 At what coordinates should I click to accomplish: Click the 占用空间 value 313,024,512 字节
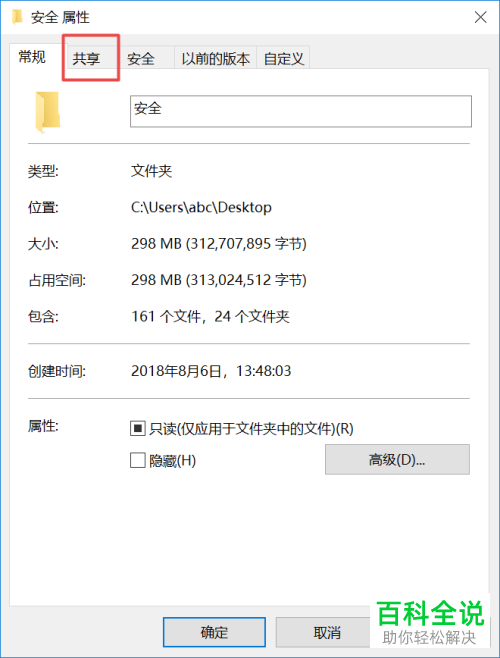pos(246,280)
